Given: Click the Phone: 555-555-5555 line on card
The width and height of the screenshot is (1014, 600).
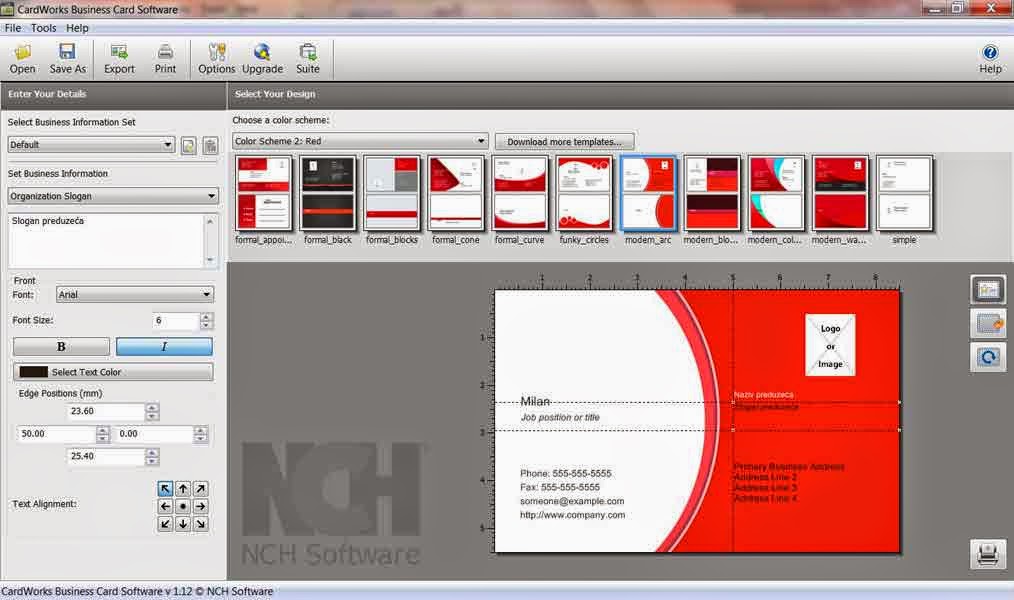Looking at the screenshot, I should coord(565,473).
